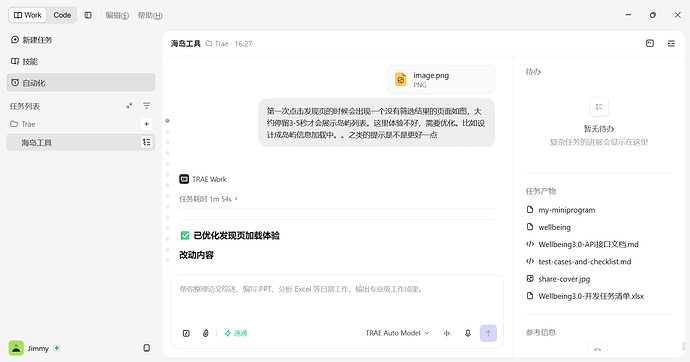The height and width of the screenshot is (362, 690).
Task: Click the header Trae folder label
Action: point(217,44)
